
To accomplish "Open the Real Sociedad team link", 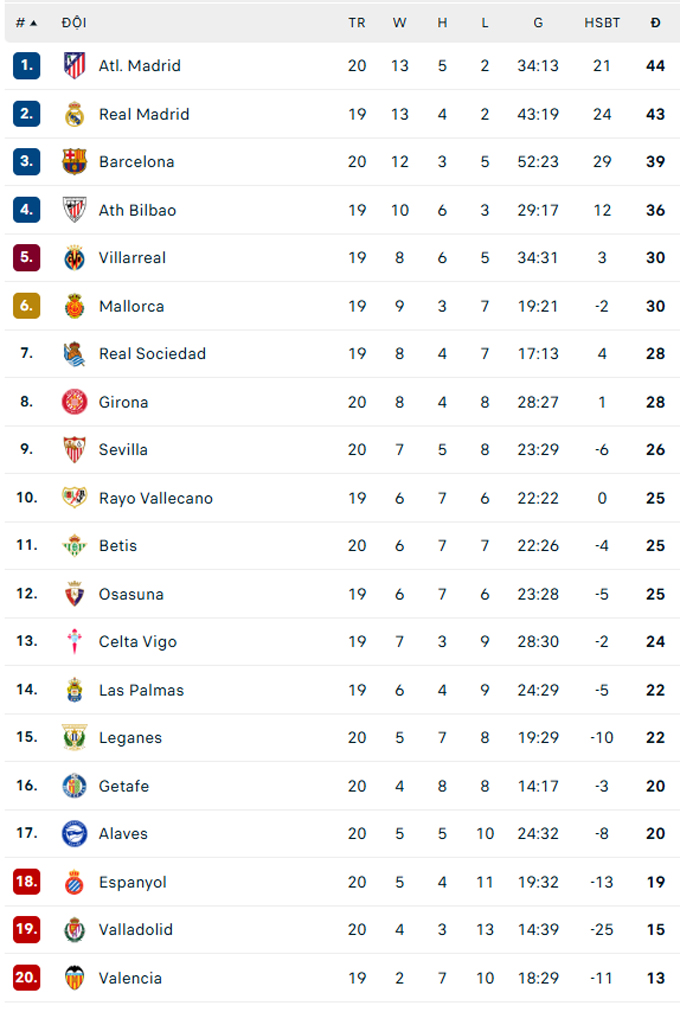I will 152,354.
